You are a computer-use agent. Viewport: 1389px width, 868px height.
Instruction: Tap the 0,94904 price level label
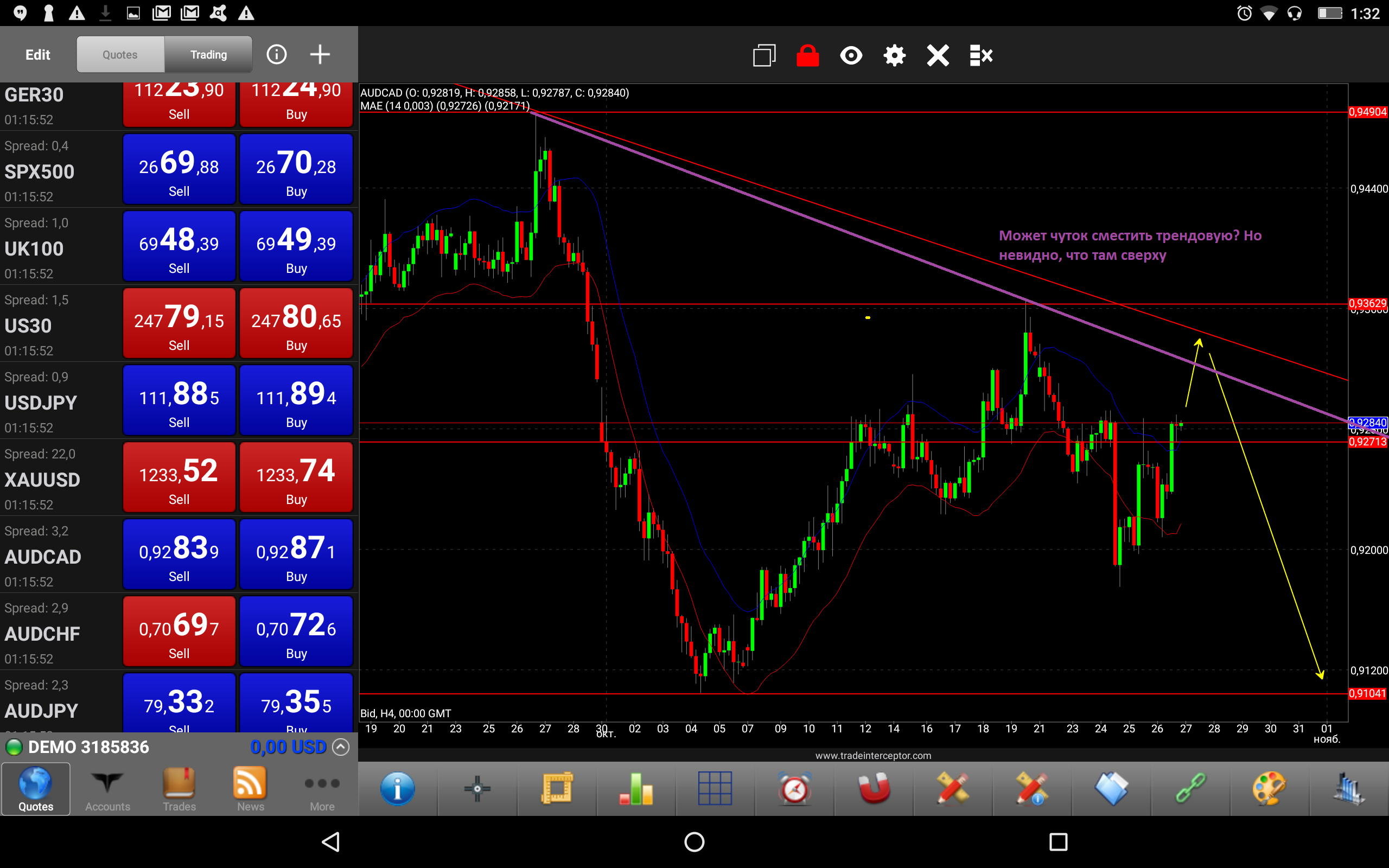(1368, 112)
